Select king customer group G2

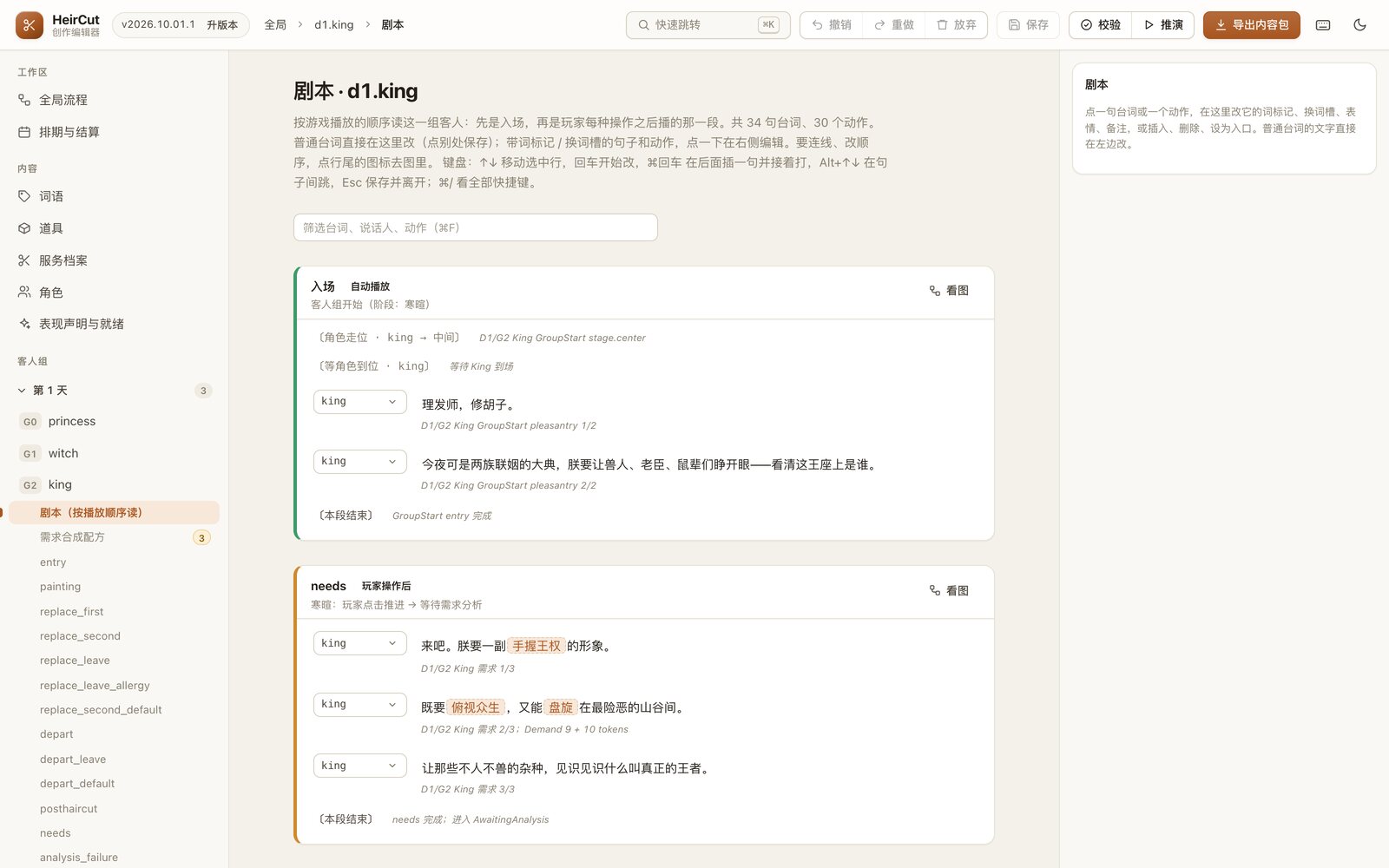coord(115,484)
